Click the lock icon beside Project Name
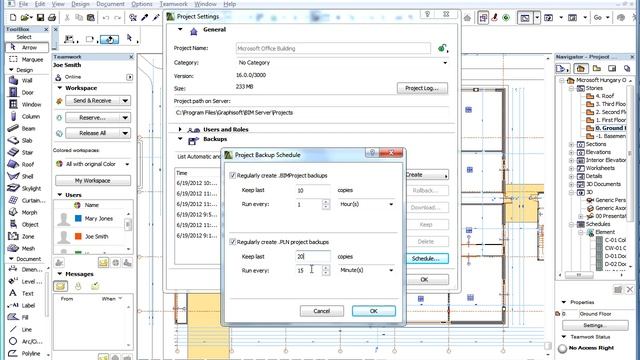640x360 pixels. [x=442, y=48]
